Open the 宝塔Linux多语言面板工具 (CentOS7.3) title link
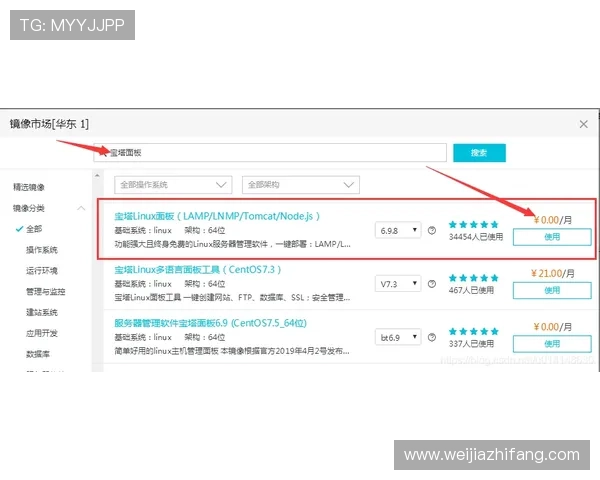 point(198,270)
